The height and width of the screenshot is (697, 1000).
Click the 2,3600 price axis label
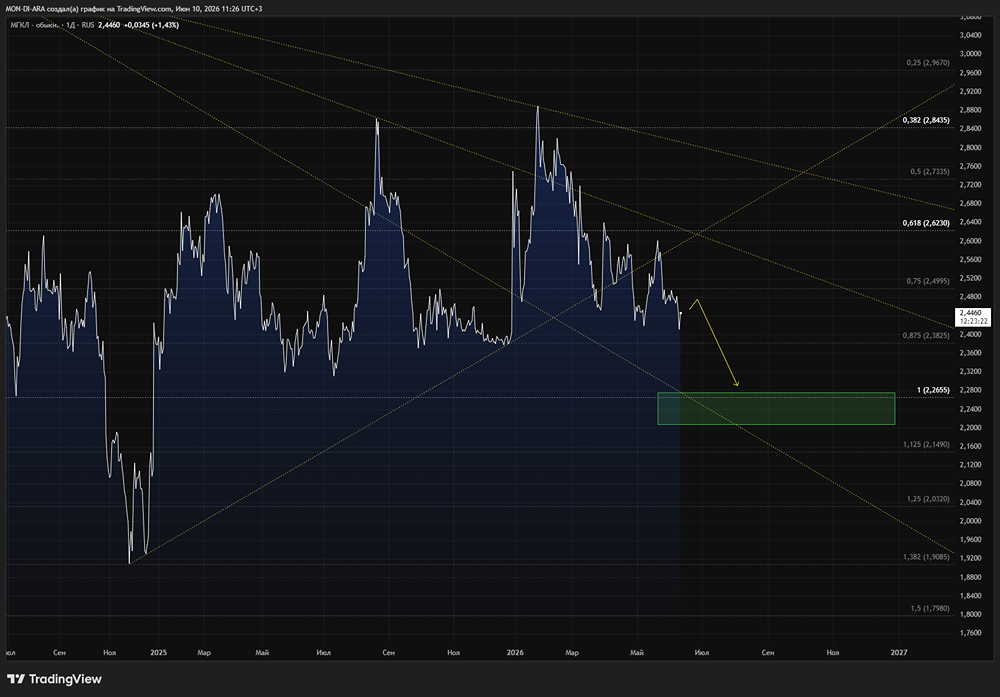(970, 353)
